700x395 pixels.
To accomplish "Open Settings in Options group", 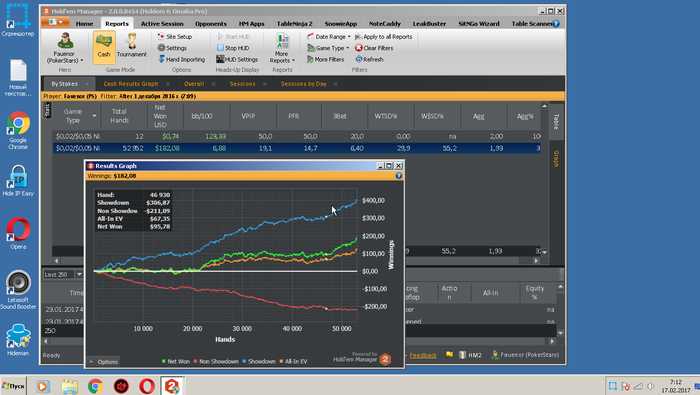I will [172, 48].
